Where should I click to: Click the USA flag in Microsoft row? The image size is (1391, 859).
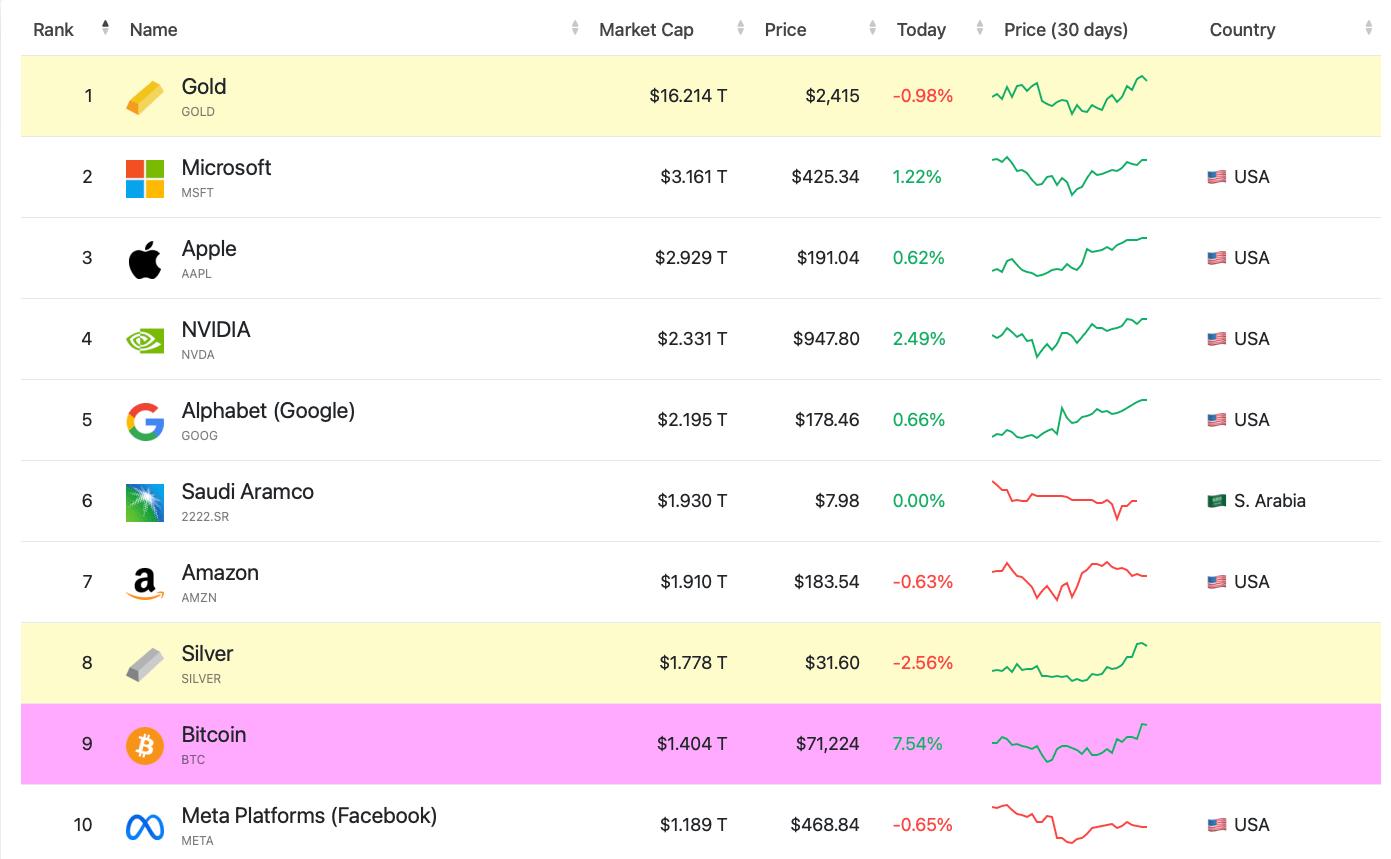(x=1216, y=177)
